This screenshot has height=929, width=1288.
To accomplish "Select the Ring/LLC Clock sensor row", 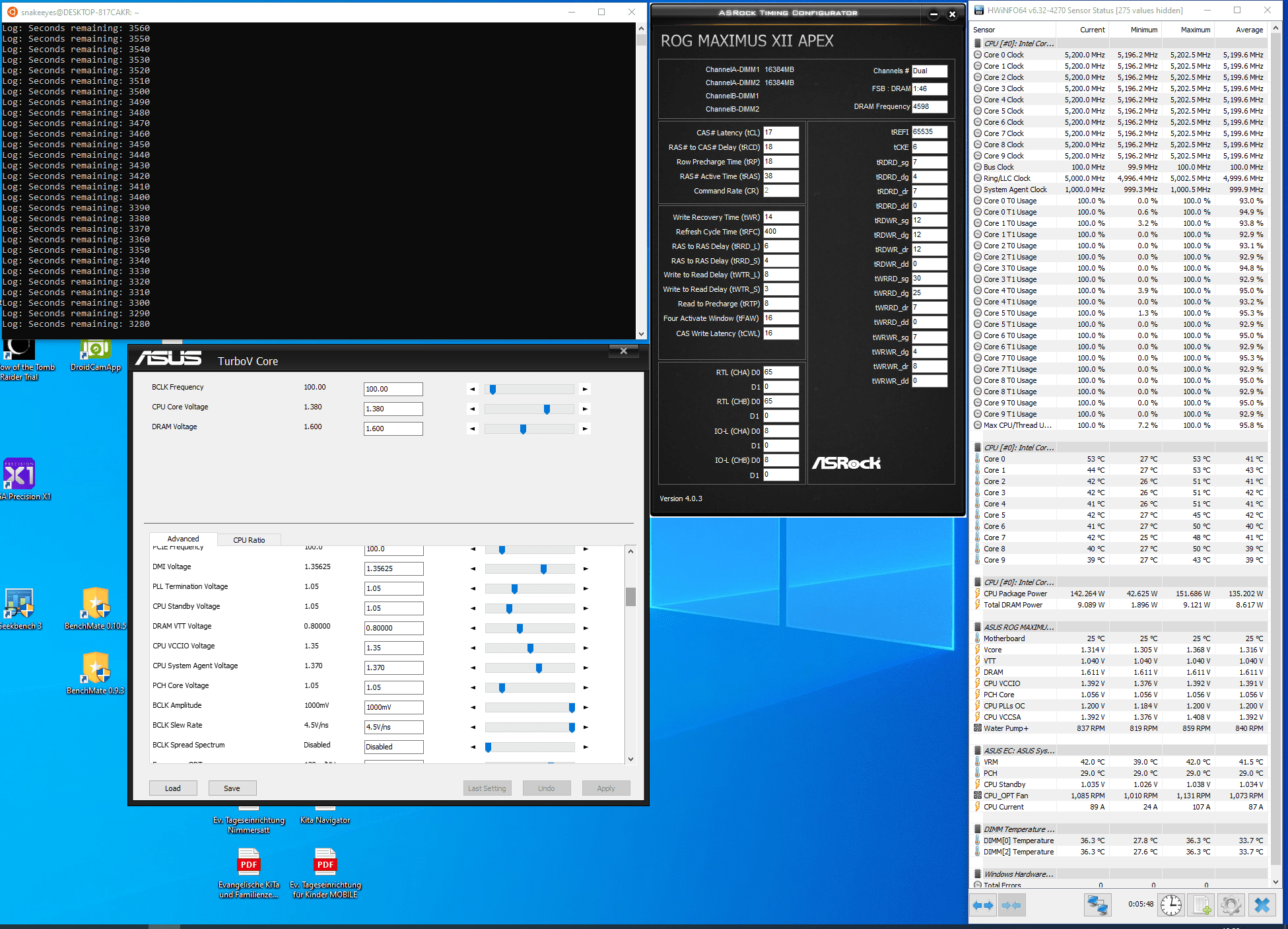I will 1119,178.
